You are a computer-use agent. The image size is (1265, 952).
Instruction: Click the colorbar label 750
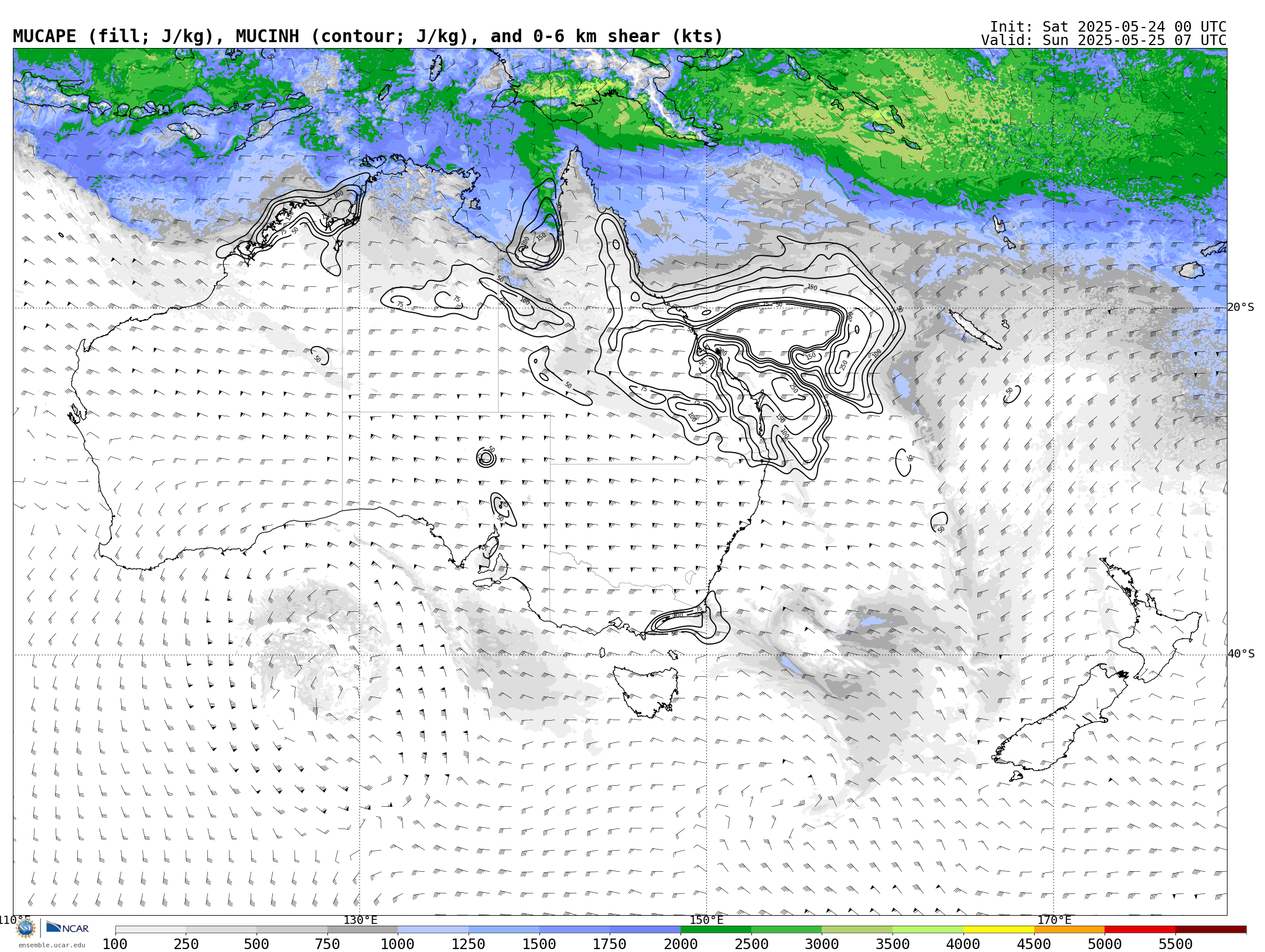point(327,944)
